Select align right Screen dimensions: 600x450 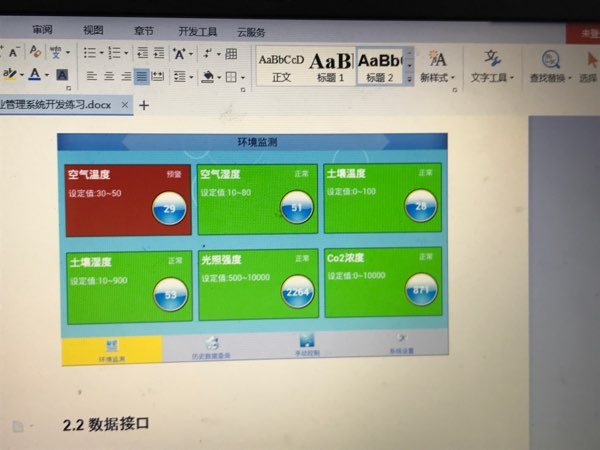click(126, 77)
